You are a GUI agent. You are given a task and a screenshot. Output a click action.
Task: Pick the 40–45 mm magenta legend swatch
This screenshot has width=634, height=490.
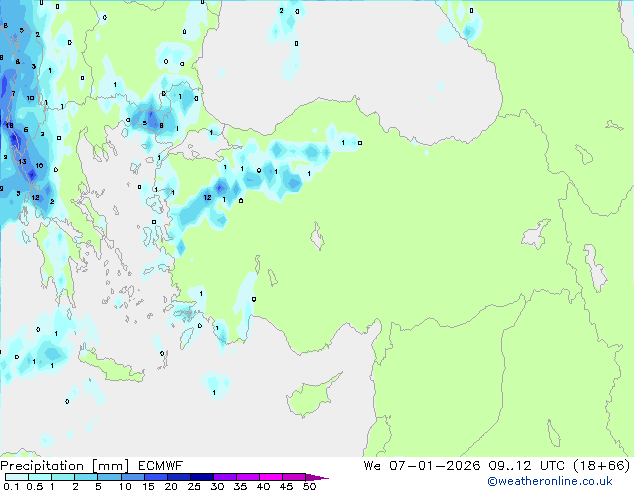(271, 477)
